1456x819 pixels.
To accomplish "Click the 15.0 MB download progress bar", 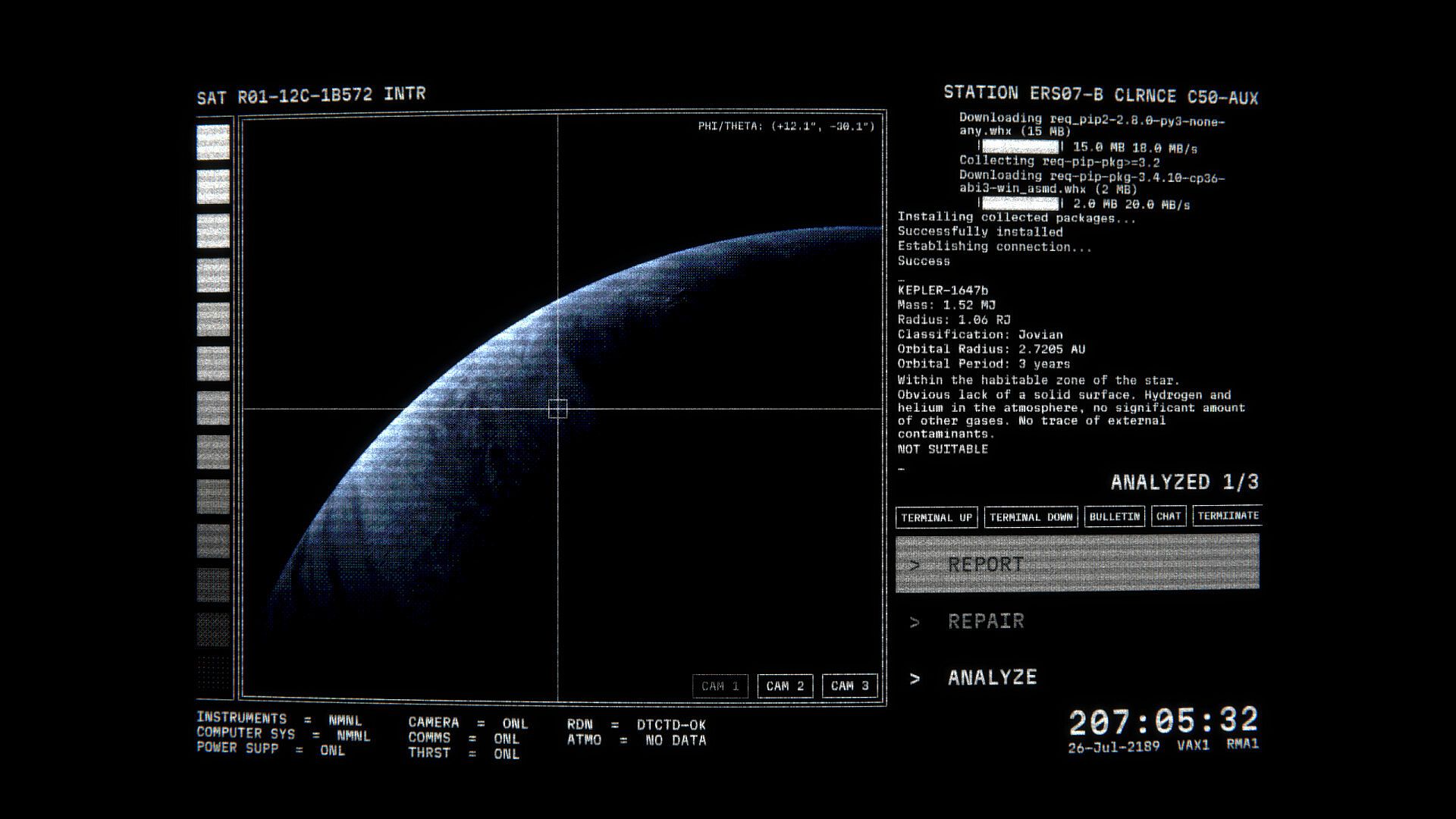I will [1021, 146].
